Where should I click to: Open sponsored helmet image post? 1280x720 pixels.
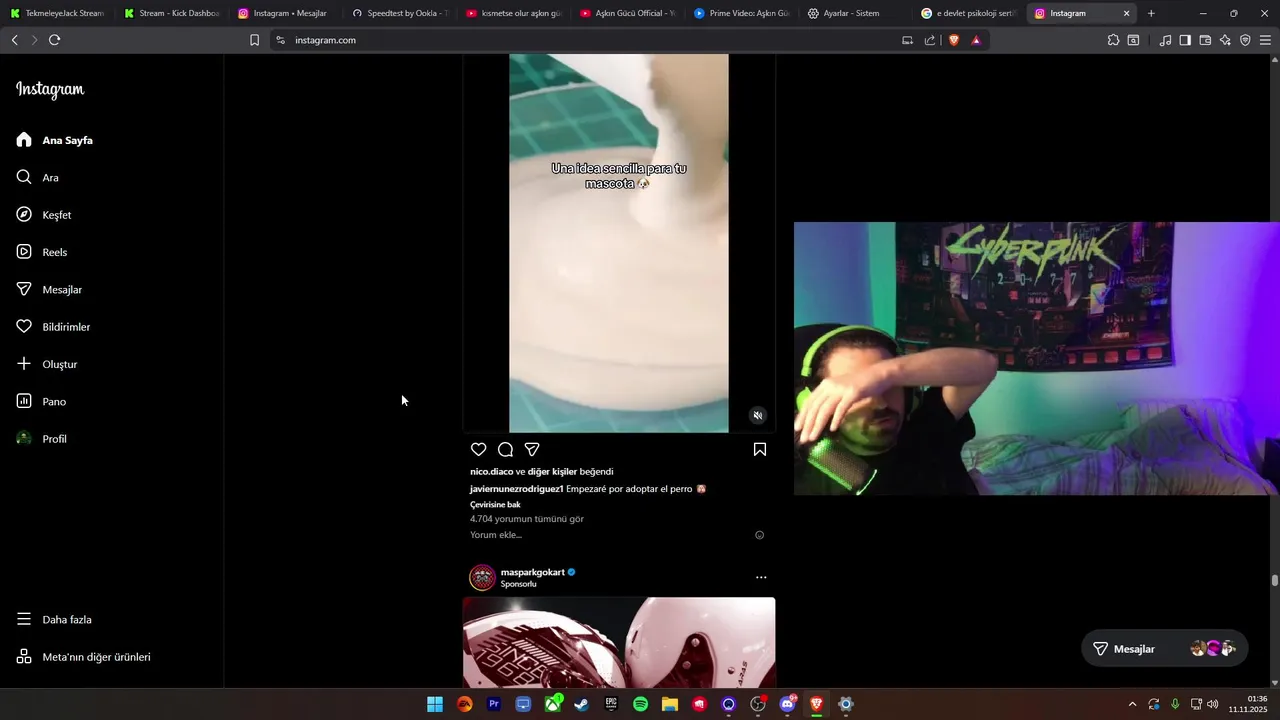[619, 642]
